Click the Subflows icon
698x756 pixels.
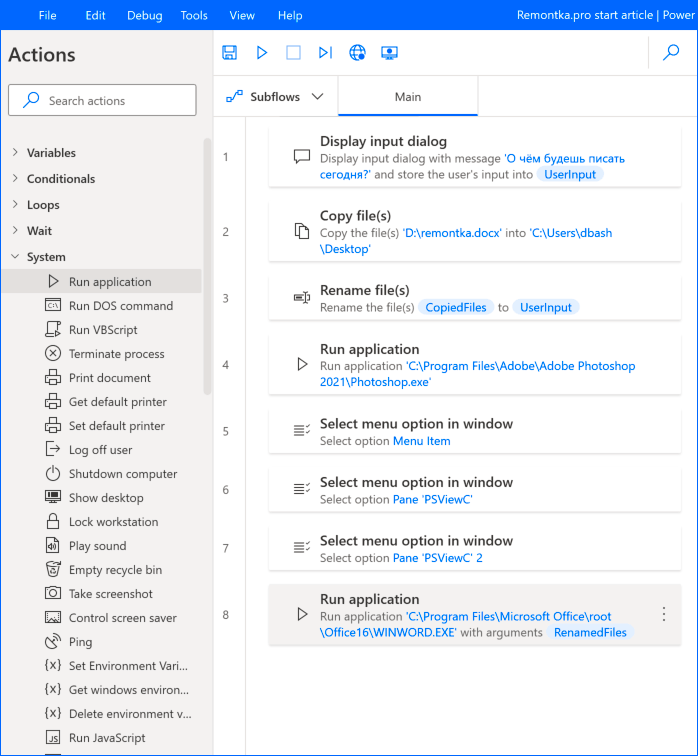coord(234,97)
